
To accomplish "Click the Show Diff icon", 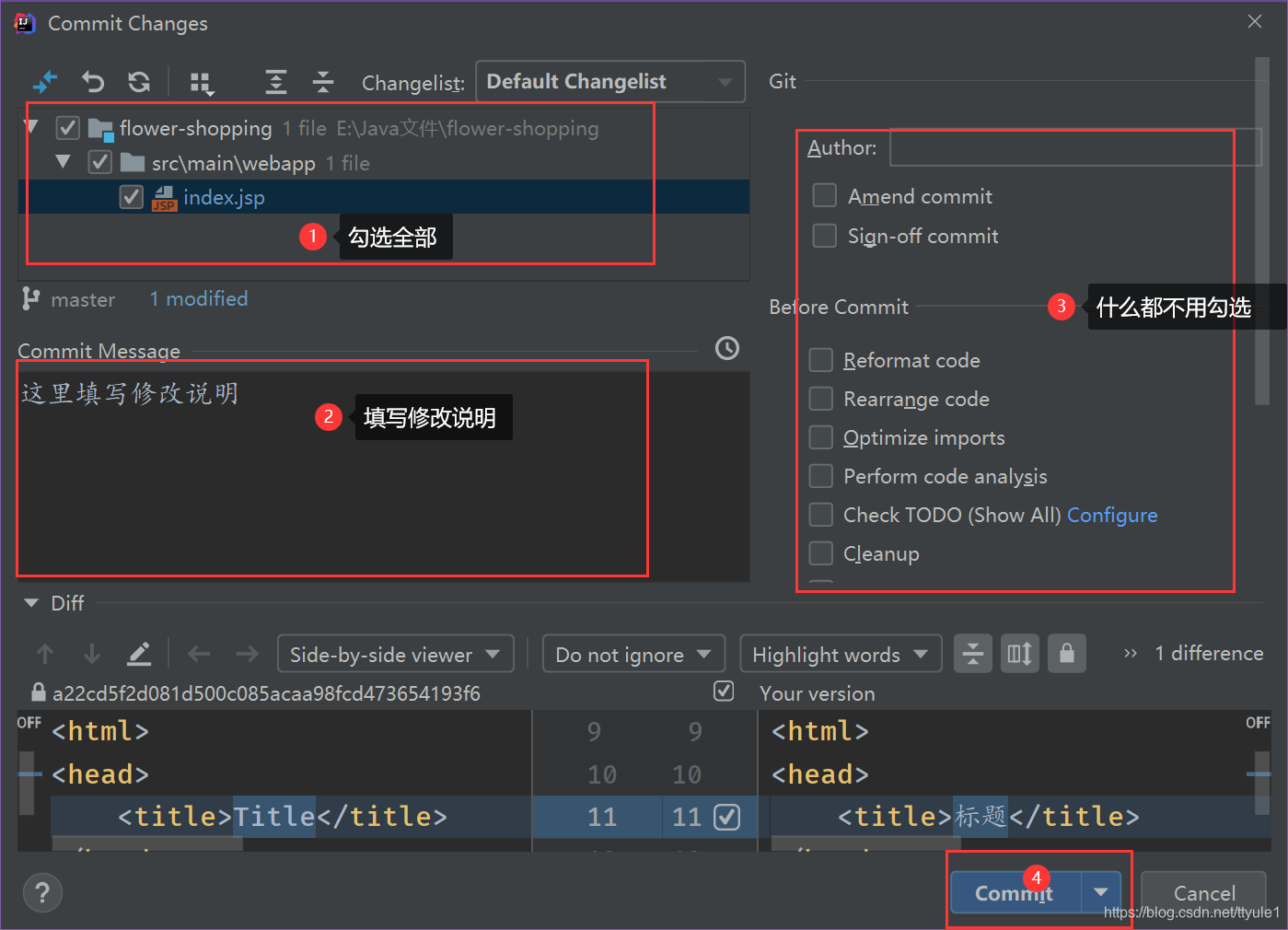I will (45, 82).
